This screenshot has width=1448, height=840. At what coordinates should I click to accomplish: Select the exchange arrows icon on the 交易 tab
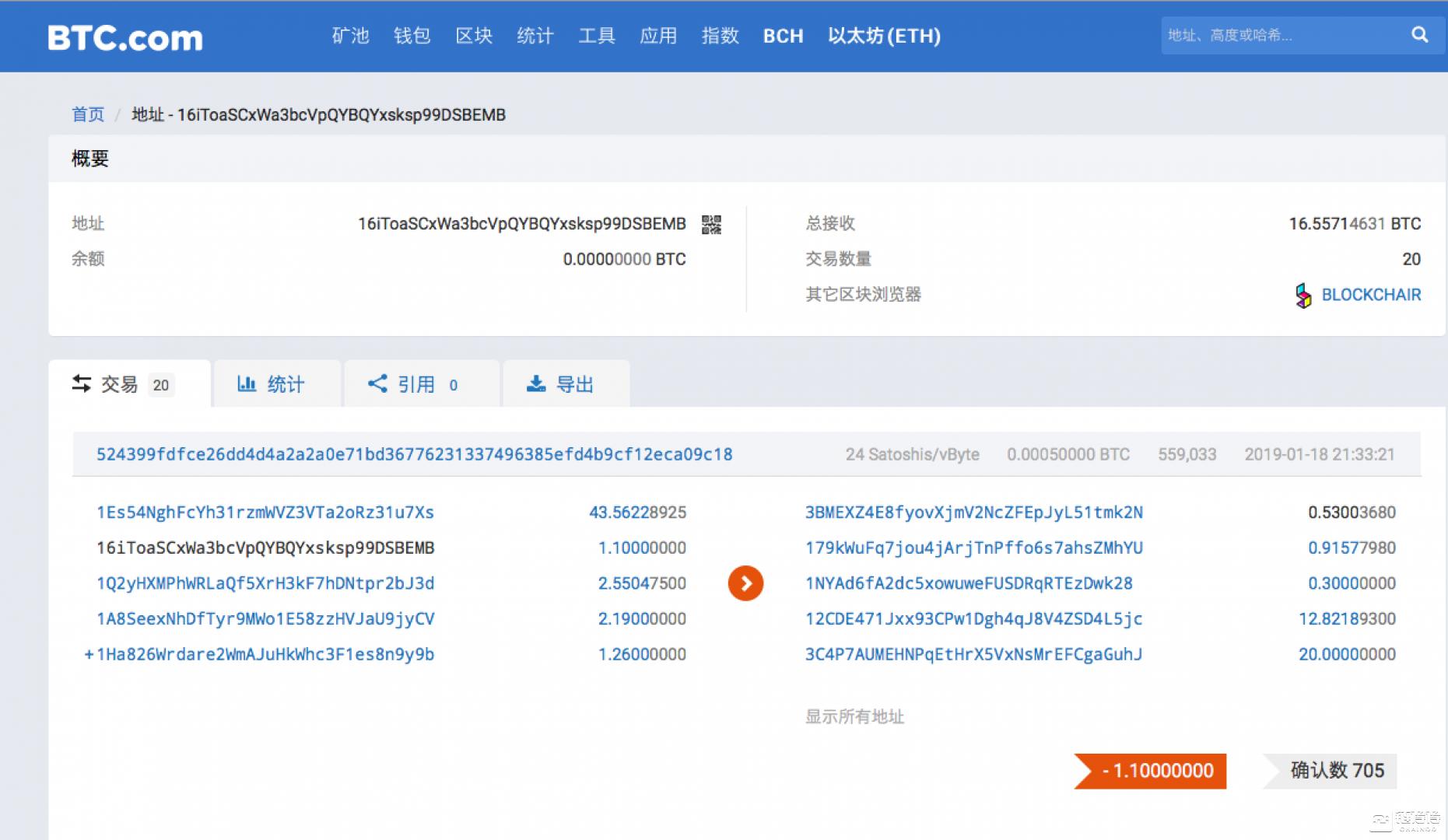coord(82,383)
